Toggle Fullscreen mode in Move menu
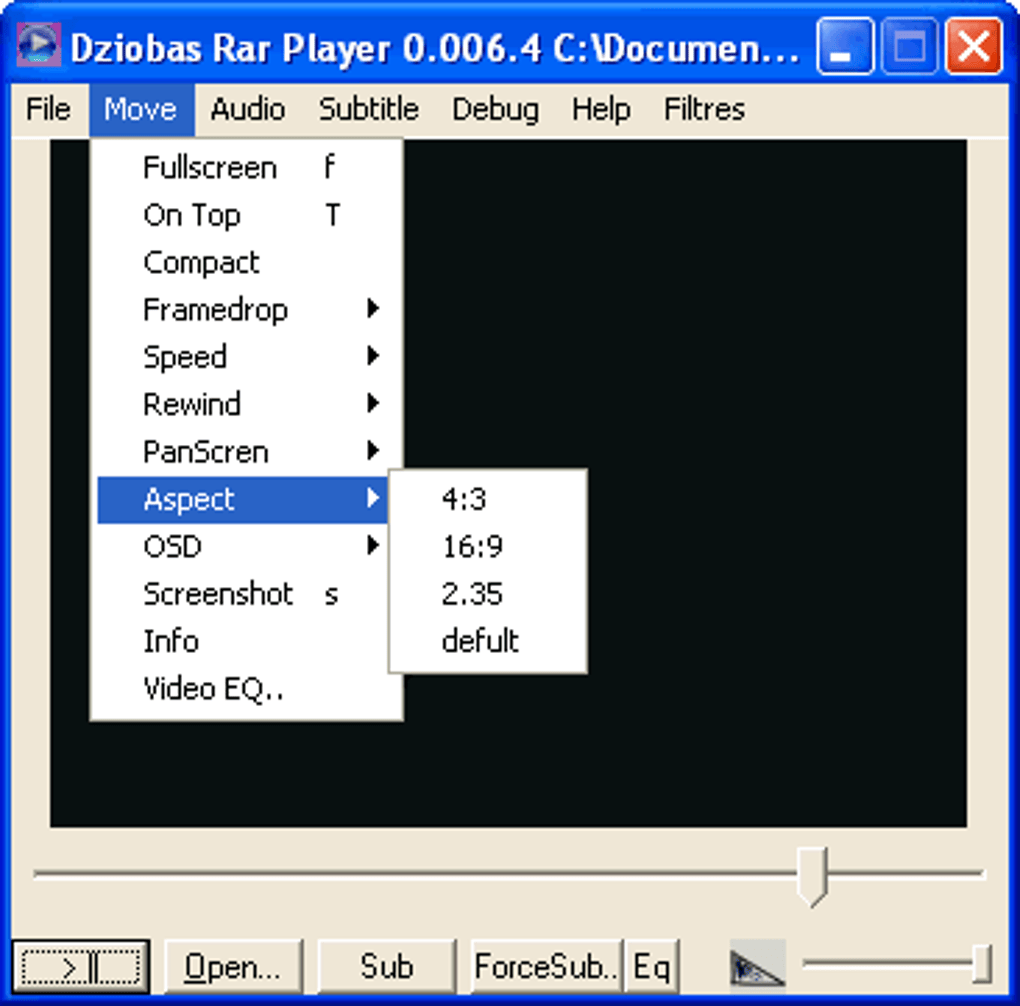This screenshot has width=1020, height=1006. (210, 168)
